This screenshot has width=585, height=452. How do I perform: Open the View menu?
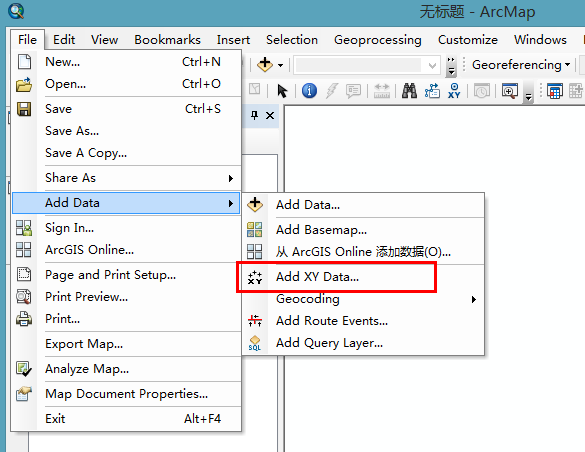coord(104,40)
